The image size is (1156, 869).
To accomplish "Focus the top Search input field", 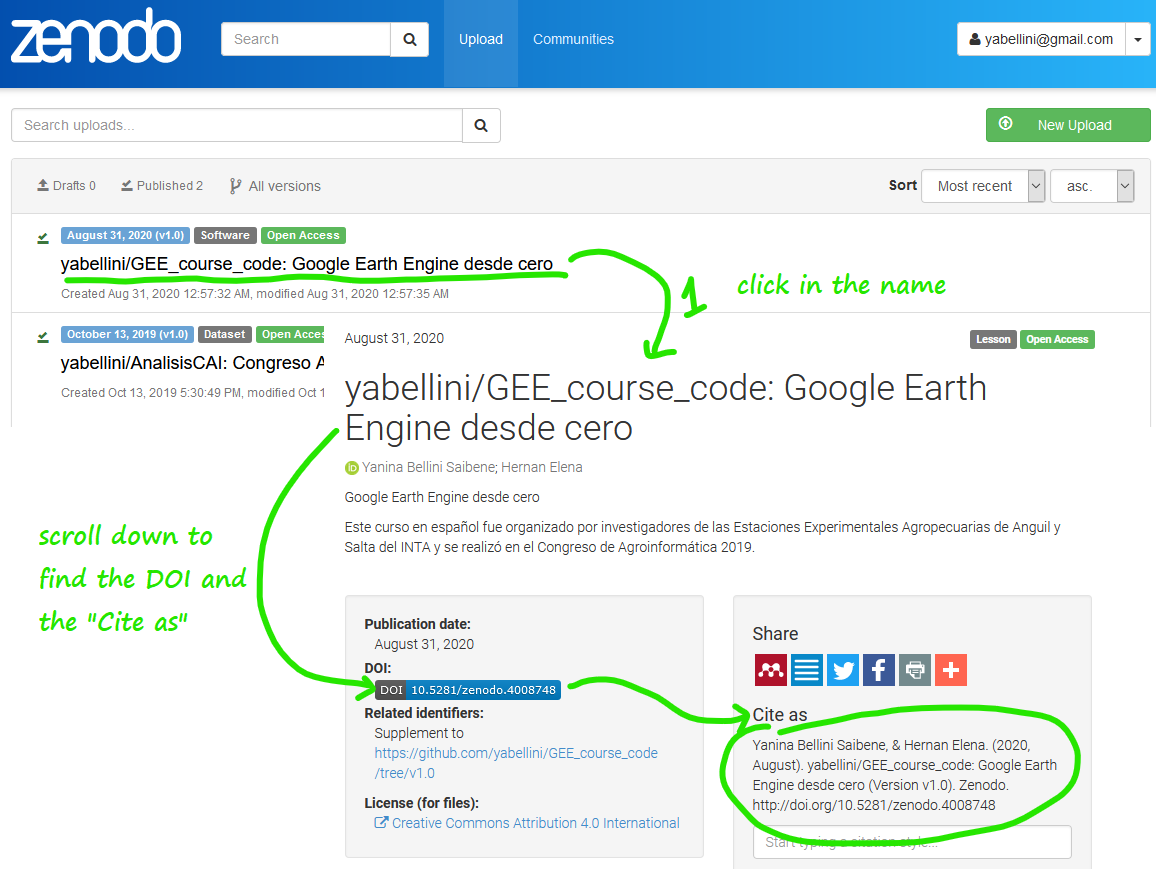I will 305,39.
